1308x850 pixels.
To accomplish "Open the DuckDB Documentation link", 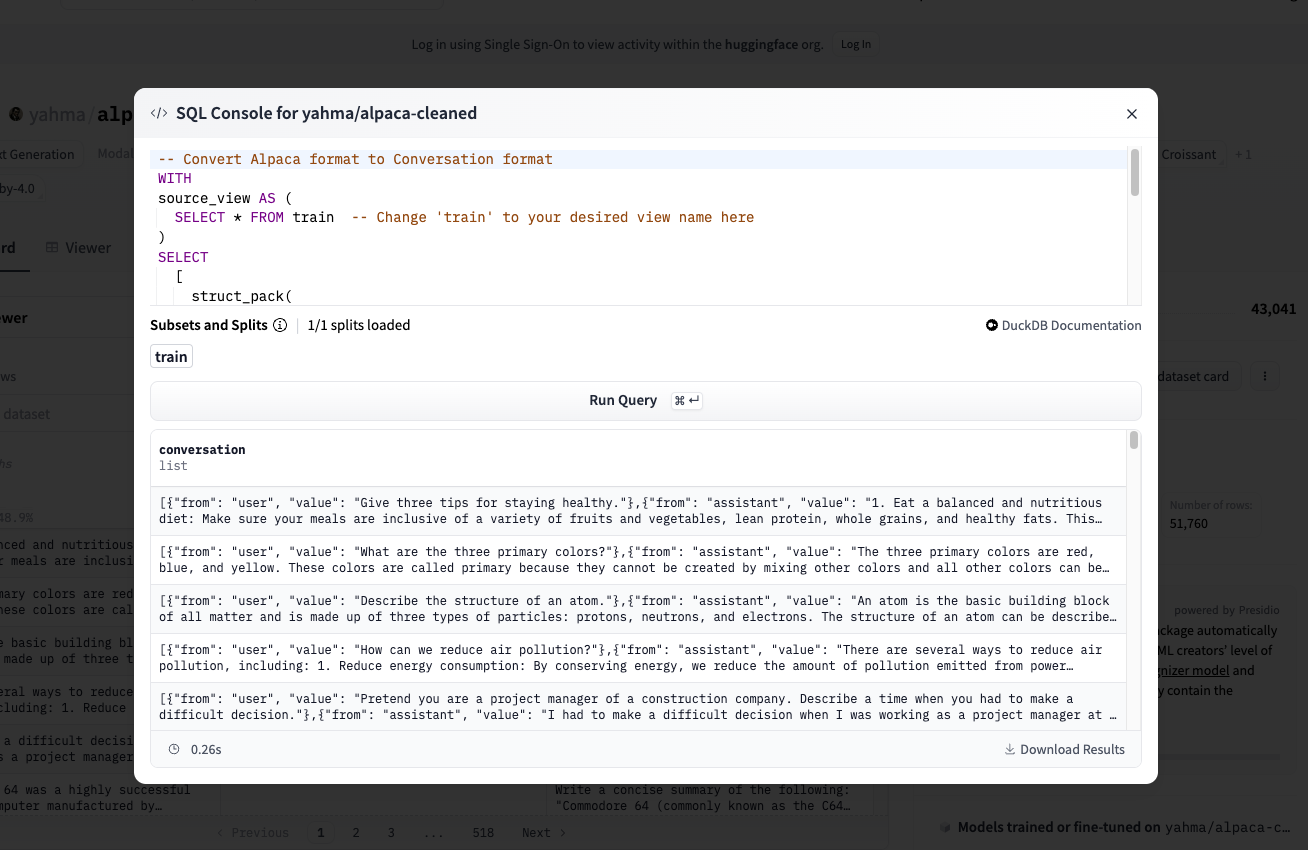I will (x=1070, y=325).
